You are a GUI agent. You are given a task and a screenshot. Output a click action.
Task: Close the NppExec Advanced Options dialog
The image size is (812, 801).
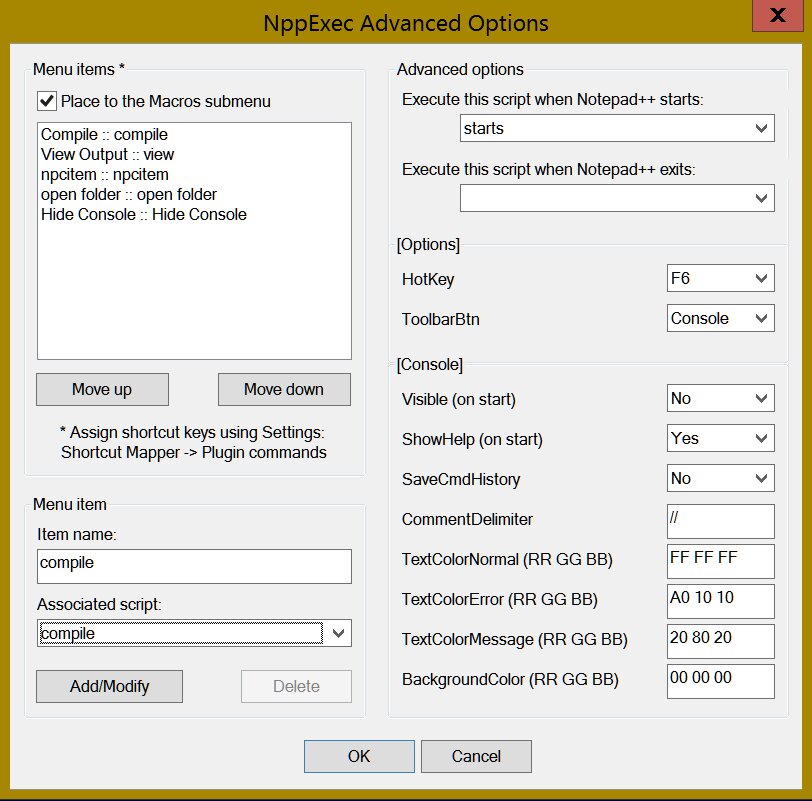pyautogui.click(x=777, y=16)
